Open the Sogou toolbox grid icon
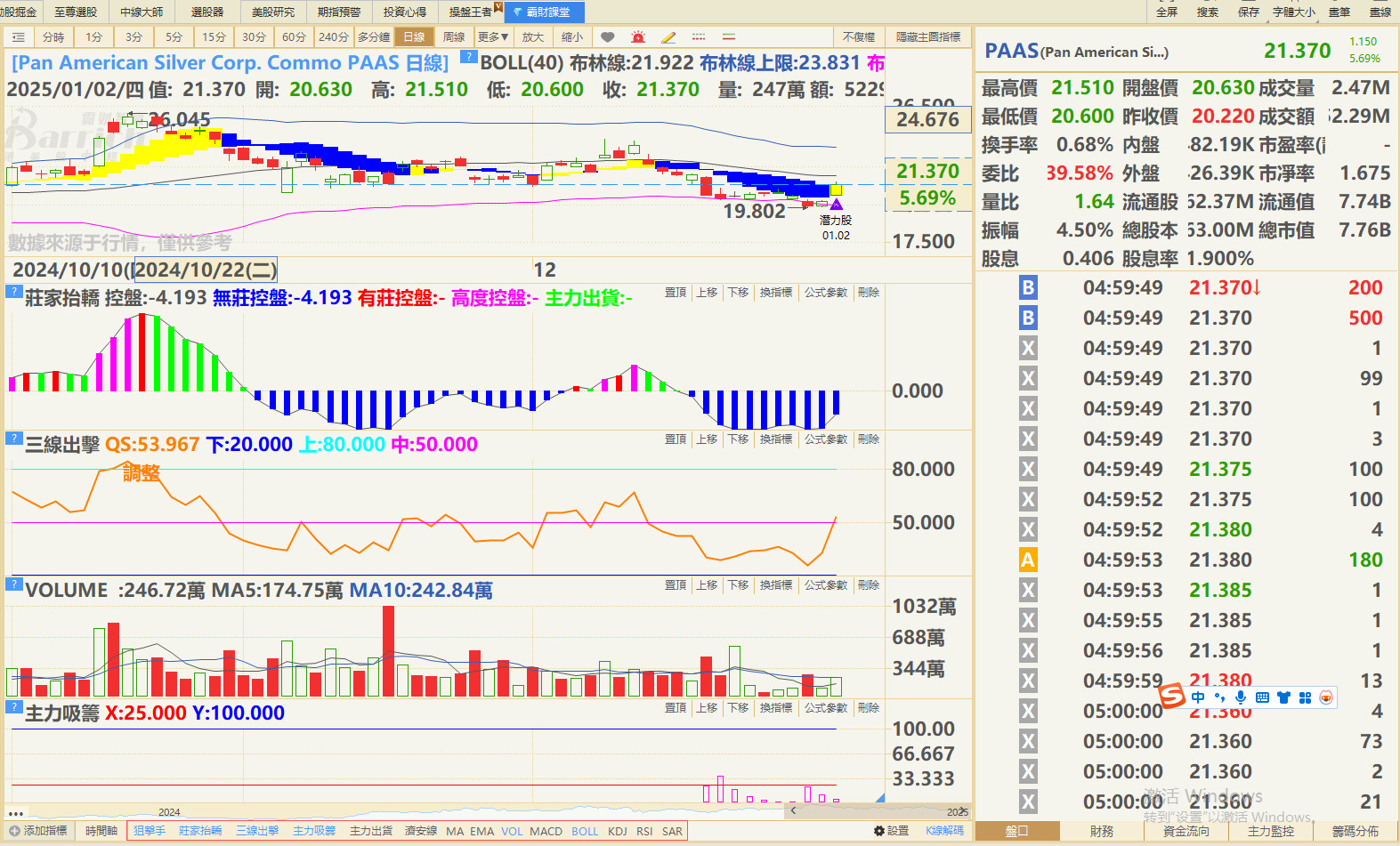 [1305, 697]
